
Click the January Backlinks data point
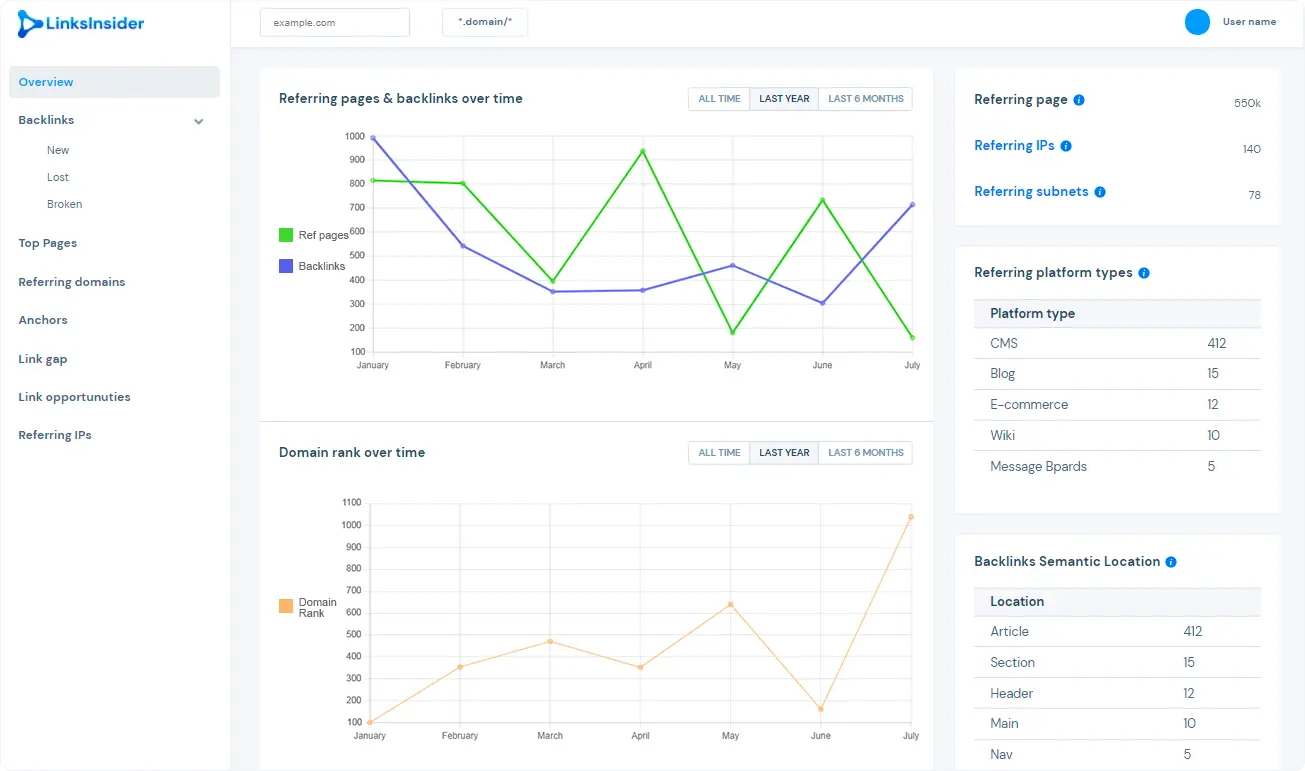373,138
